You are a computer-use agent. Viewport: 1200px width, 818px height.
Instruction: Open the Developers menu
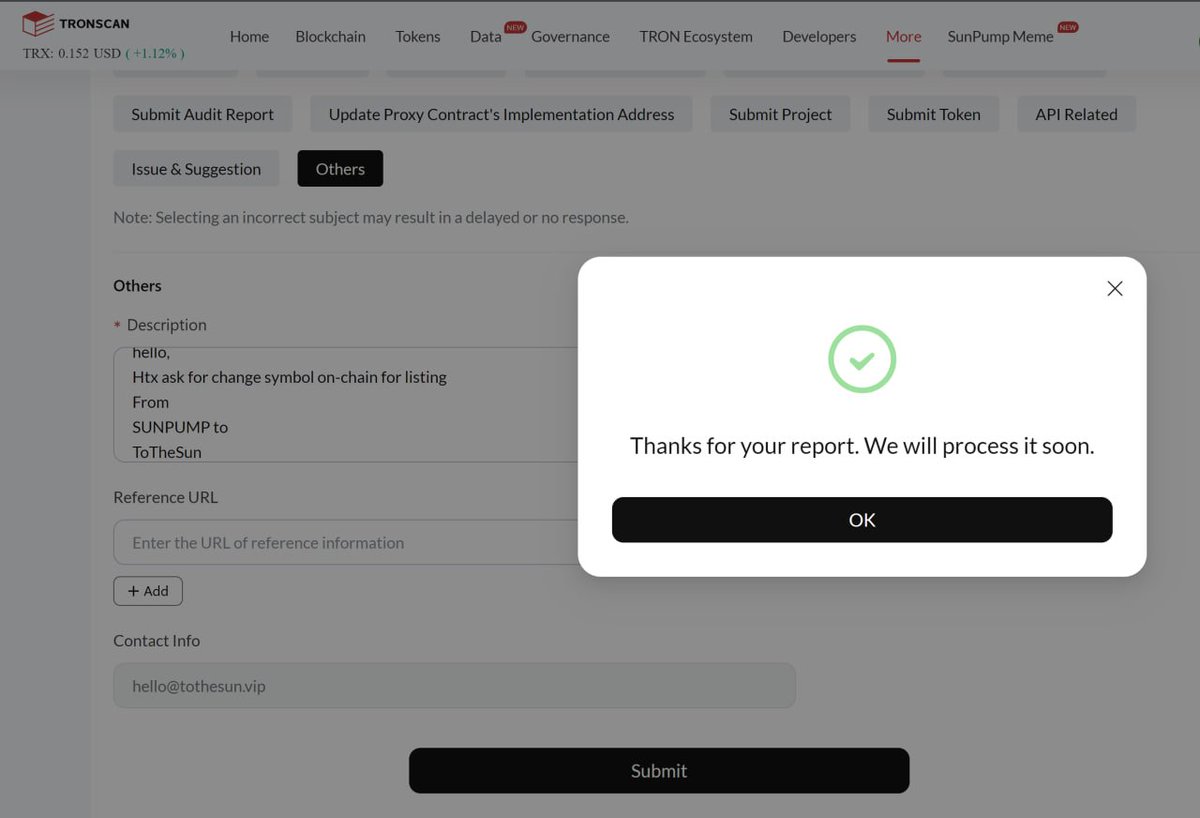819,36
